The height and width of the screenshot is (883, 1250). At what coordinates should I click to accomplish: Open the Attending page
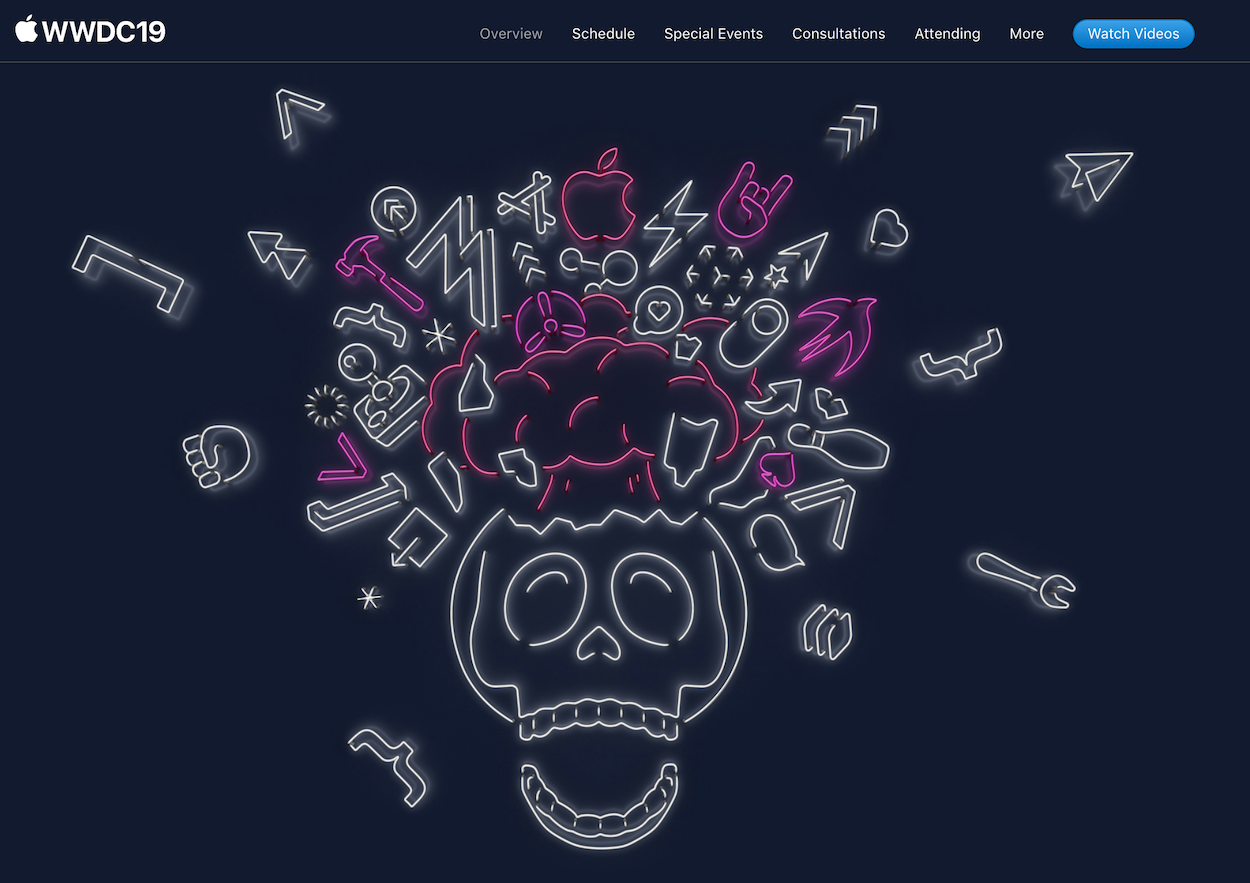947,33
